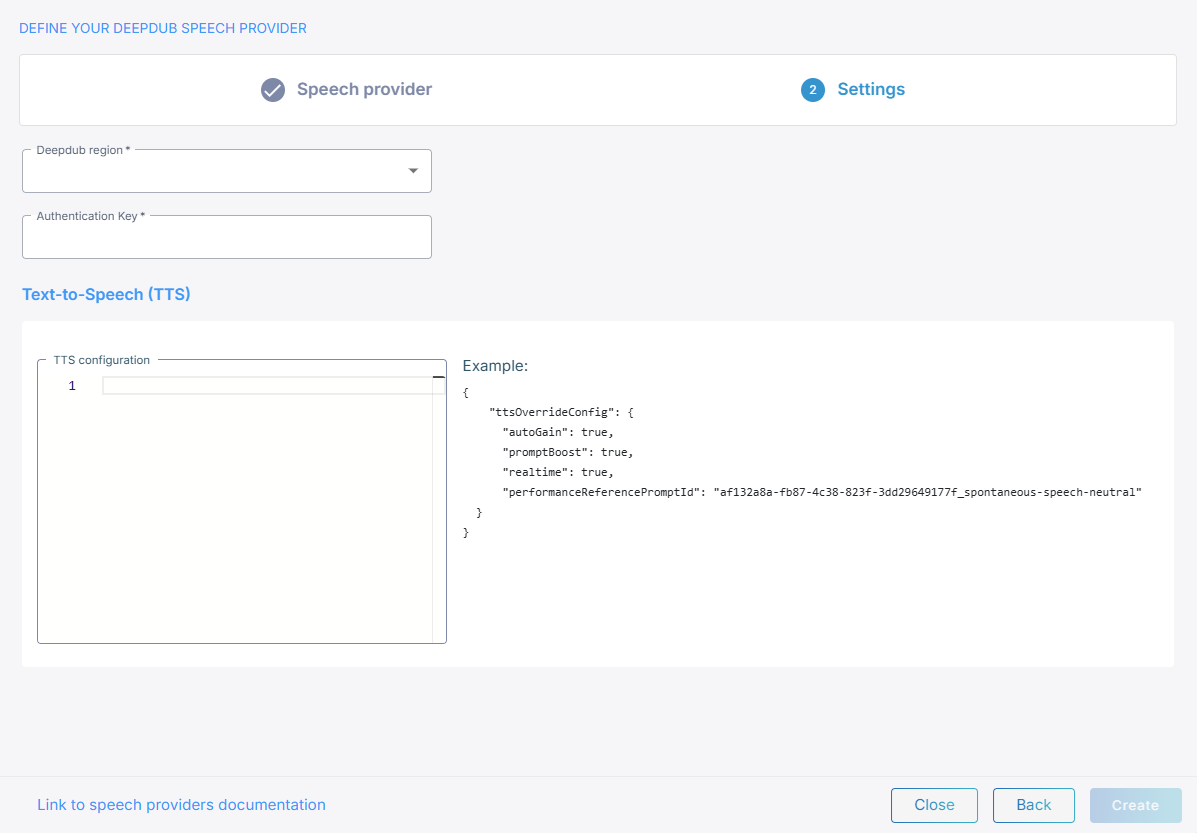Click the Define Your Deepdub Speech Provider title

[x=163, y=28]
